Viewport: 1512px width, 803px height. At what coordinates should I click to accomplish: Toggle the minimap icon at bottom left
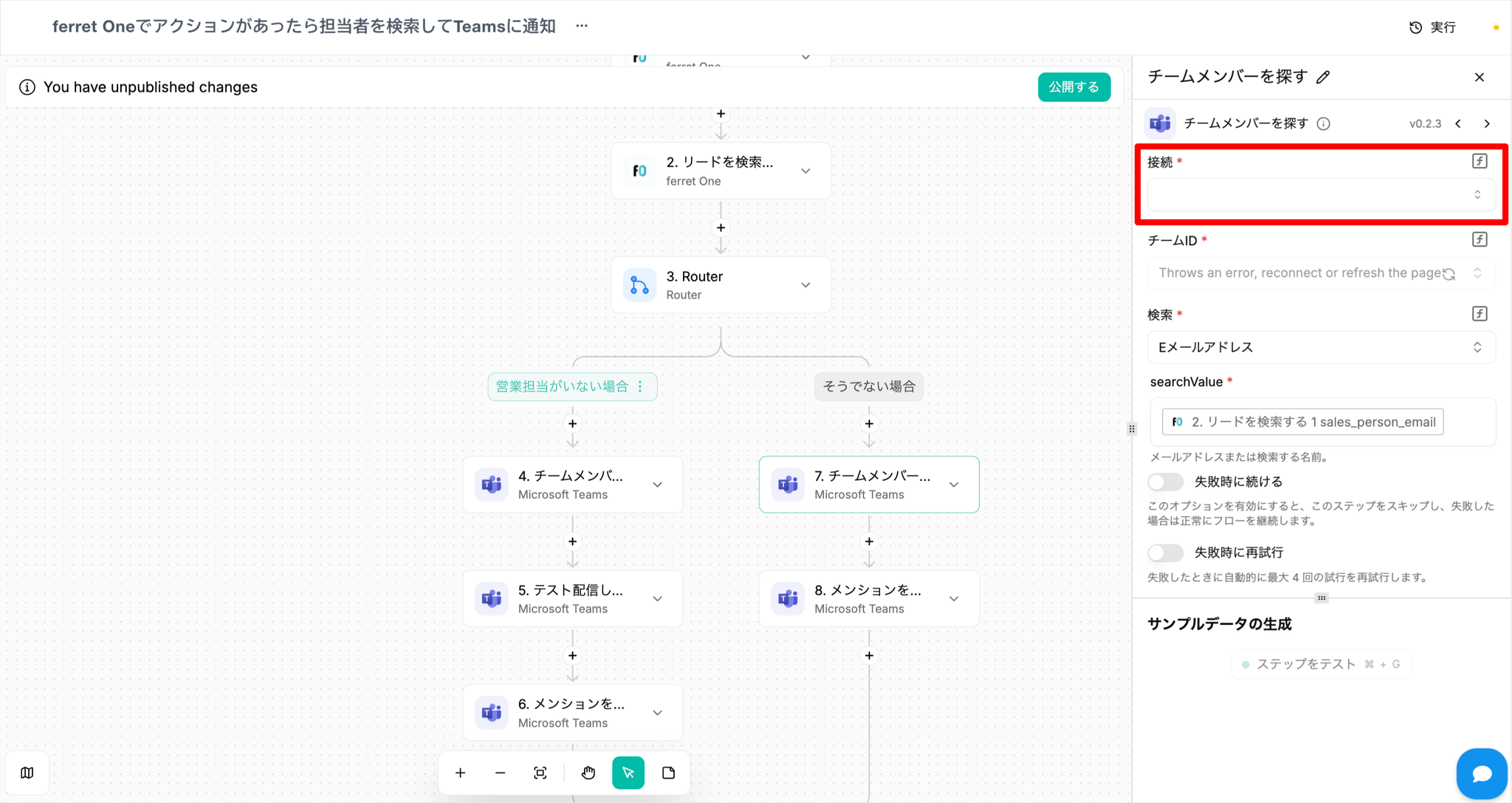(27, 773)
